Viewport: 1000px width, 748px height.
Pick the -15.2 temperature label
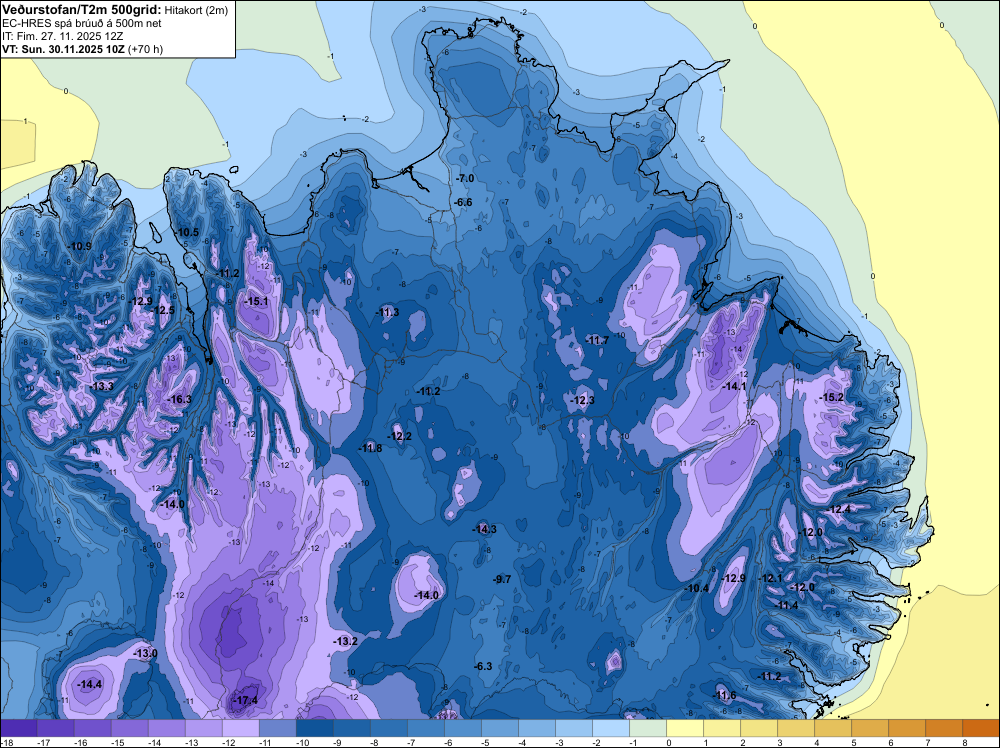click(x=832, y=397)
